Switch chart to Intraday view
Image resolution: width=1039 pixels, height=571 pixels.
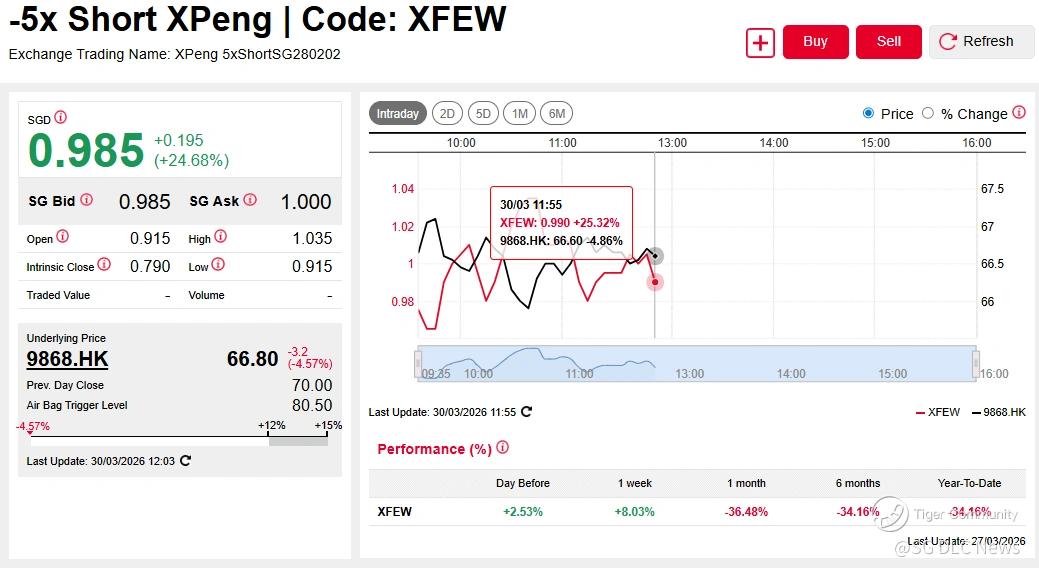(397, 113)
